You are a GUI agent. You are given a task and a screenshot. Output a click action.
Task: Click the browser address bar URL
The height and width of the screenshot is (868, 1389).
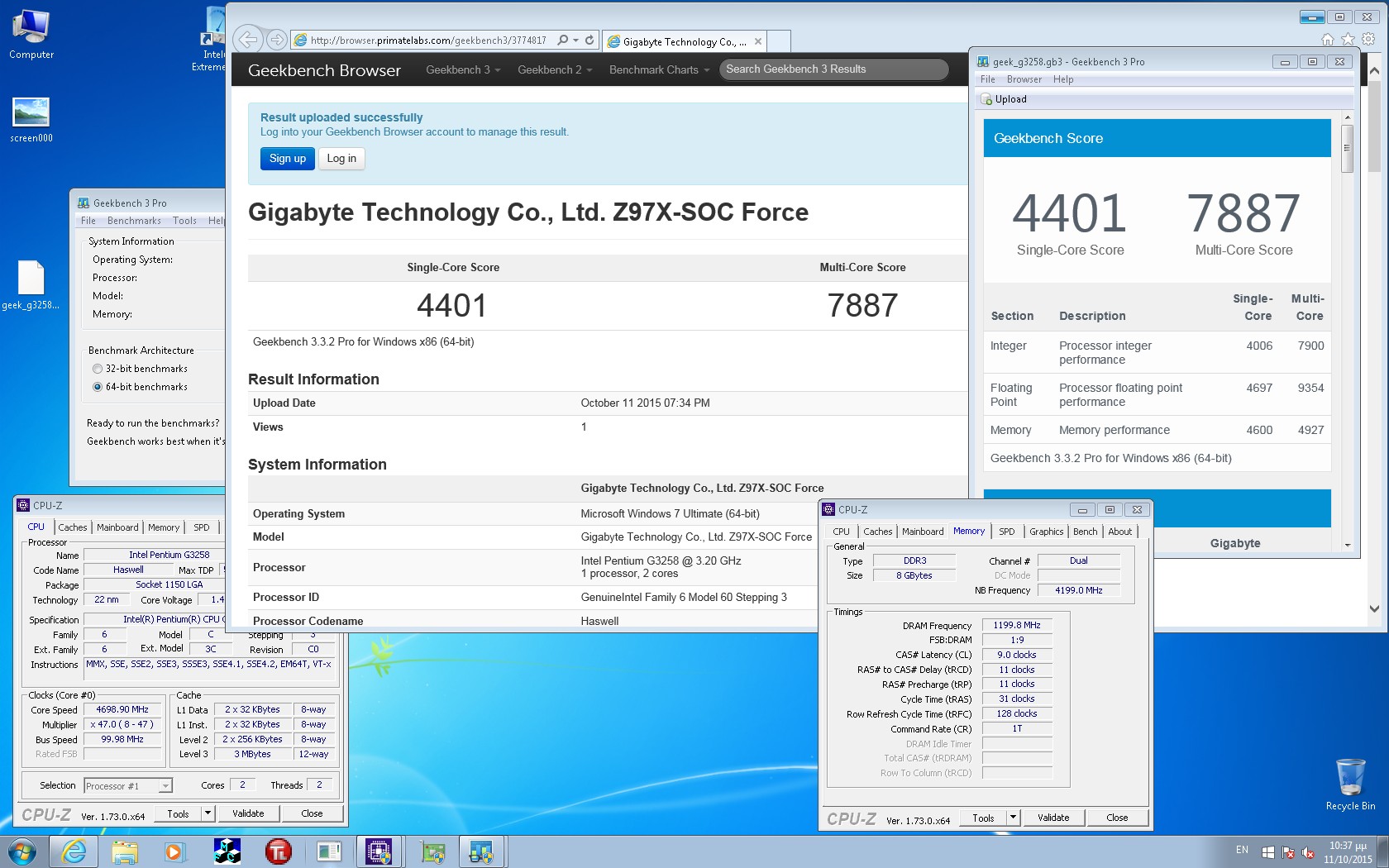428,40
